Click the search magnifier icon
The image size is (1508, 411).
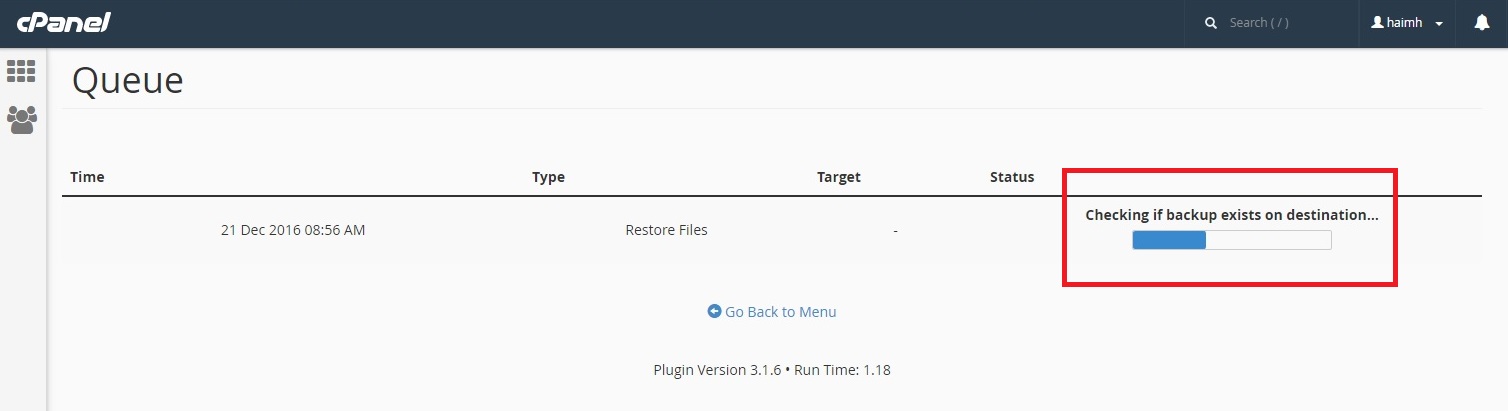(1211, 22)
